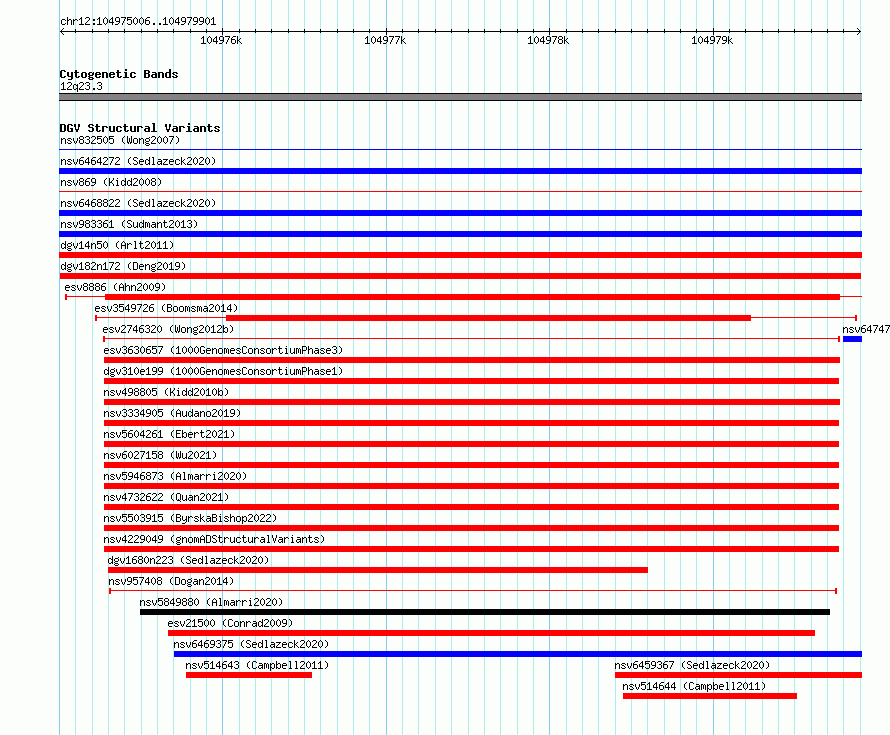The image size is (890, 735).
Task: Open nsv5849880 (Almarri2020) variant
Action: [211, 602]
